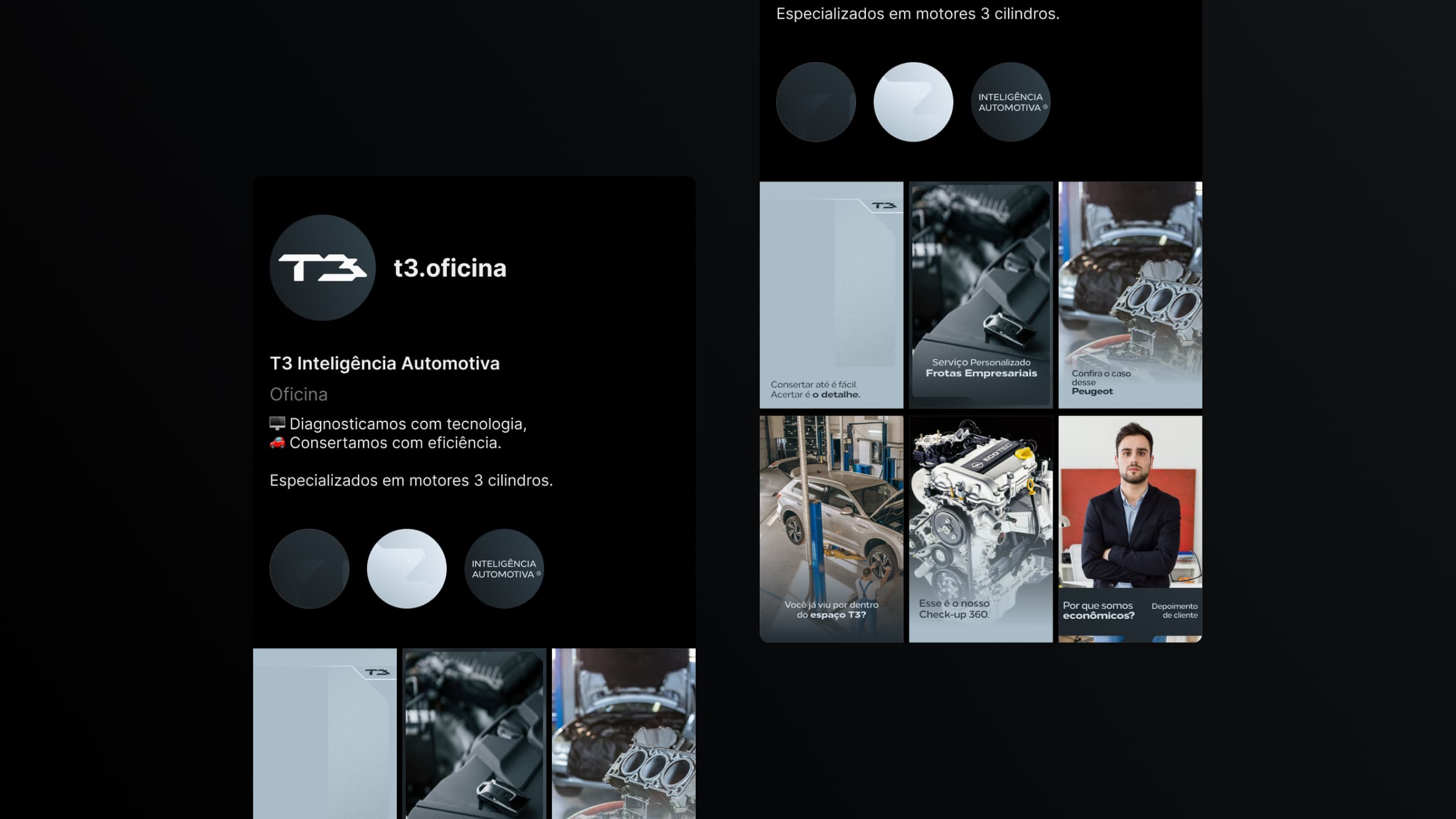This screenshot has height=819, width=1456.
Task: Open the 'Consertar até é fácil' post
Action: click(x=831, y=295)
